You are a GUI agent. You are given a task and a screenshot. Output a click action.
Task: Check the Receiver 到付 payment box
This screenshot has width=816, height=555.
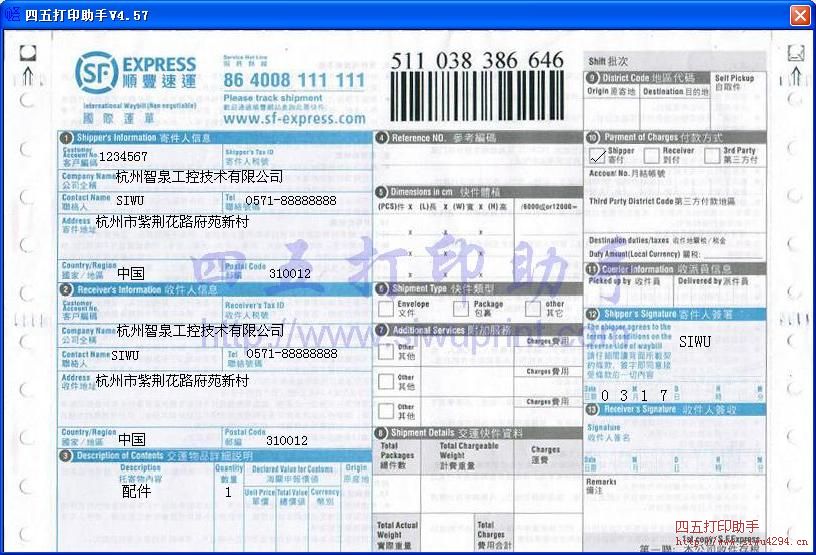tap(652, 155)
